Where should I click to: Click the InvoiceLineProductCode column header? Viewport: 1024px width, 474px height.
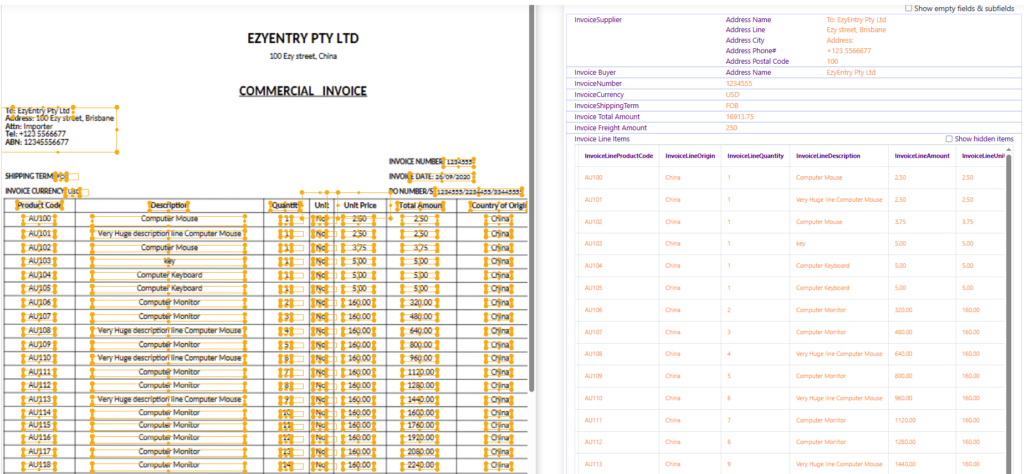coord(618,157)
